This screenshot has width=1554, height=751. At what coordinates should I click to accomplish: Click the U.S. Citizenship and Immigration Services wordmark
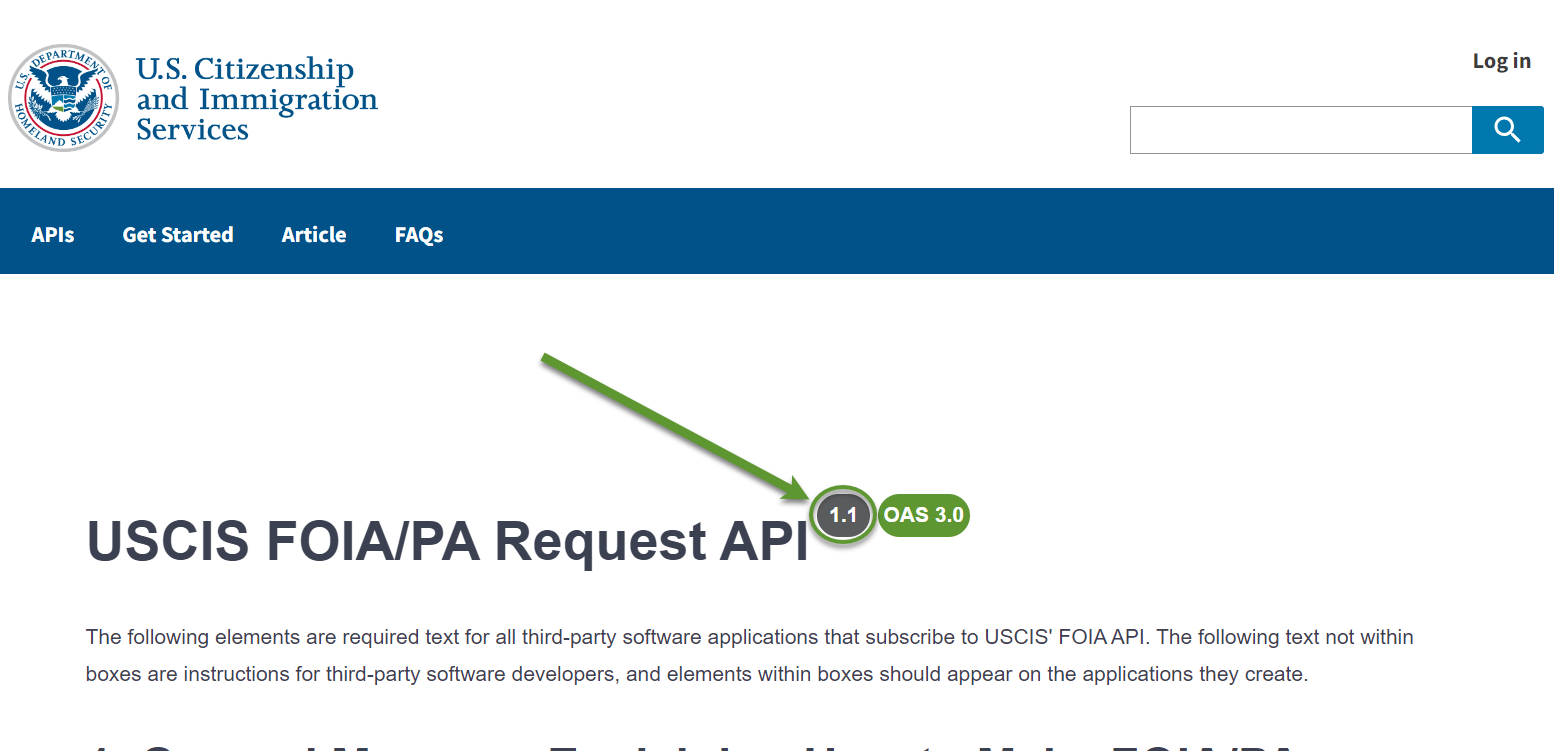[257, 98]
